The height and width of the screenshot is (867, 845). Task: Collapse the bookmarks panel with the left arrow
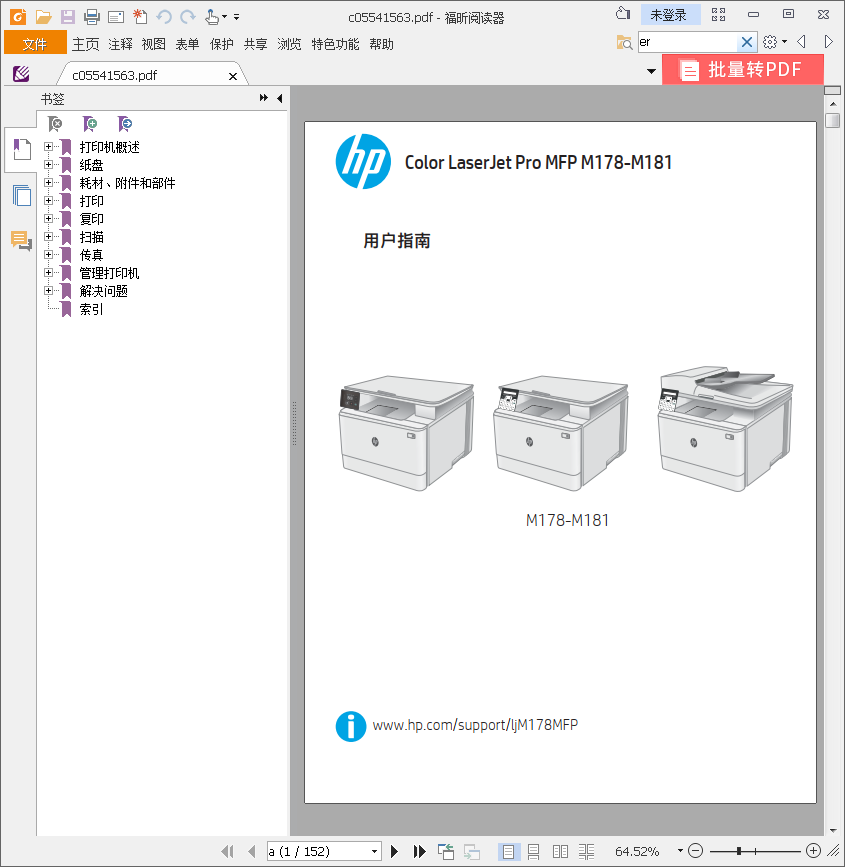280,98
